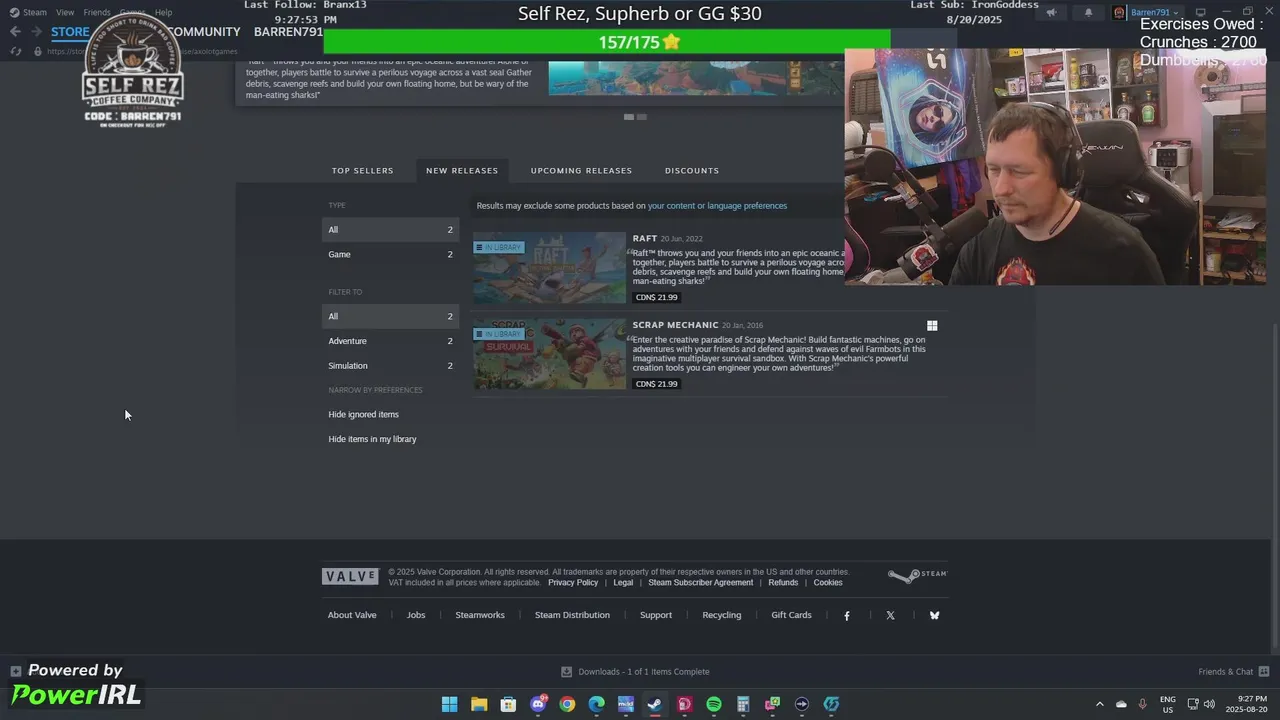Click the Valve logo in the footer
The height and width of the screenshot is (720, 1280).
[x=350, y=576]
